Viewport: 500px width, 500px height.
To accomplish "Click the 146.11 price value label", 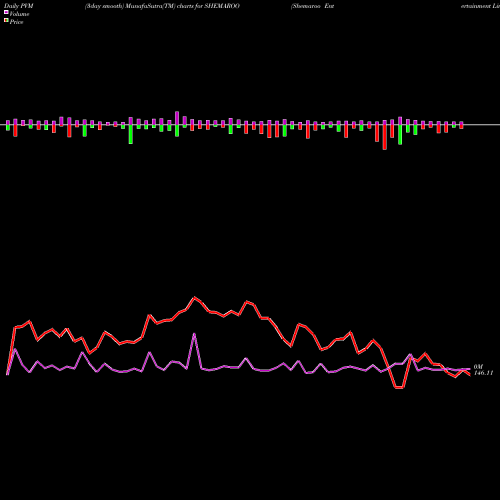I will tap(483, 373).
